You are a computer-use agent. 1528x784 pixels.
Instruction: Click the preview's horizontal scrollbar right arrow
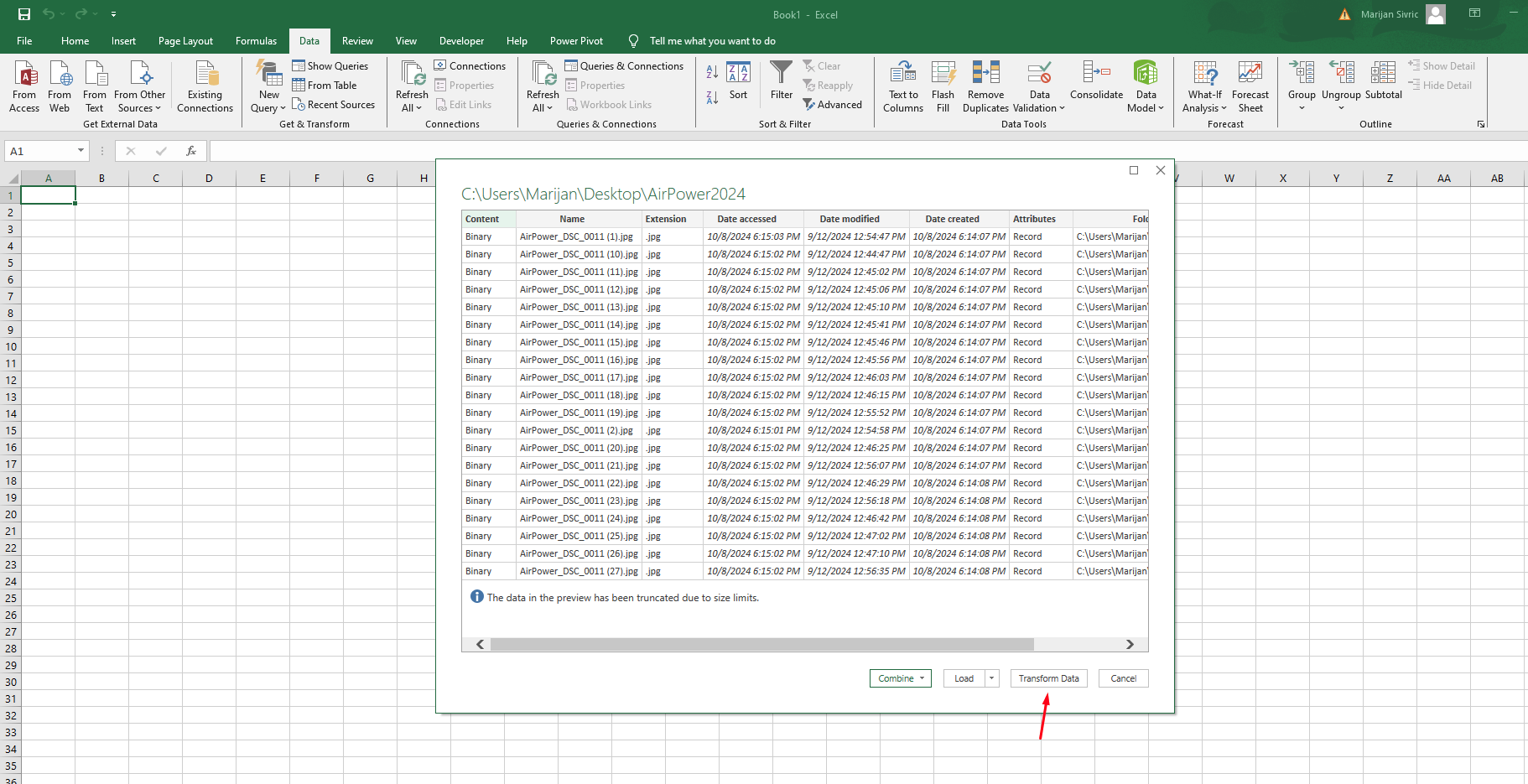pyautogui.click(x=1130, y=644)
